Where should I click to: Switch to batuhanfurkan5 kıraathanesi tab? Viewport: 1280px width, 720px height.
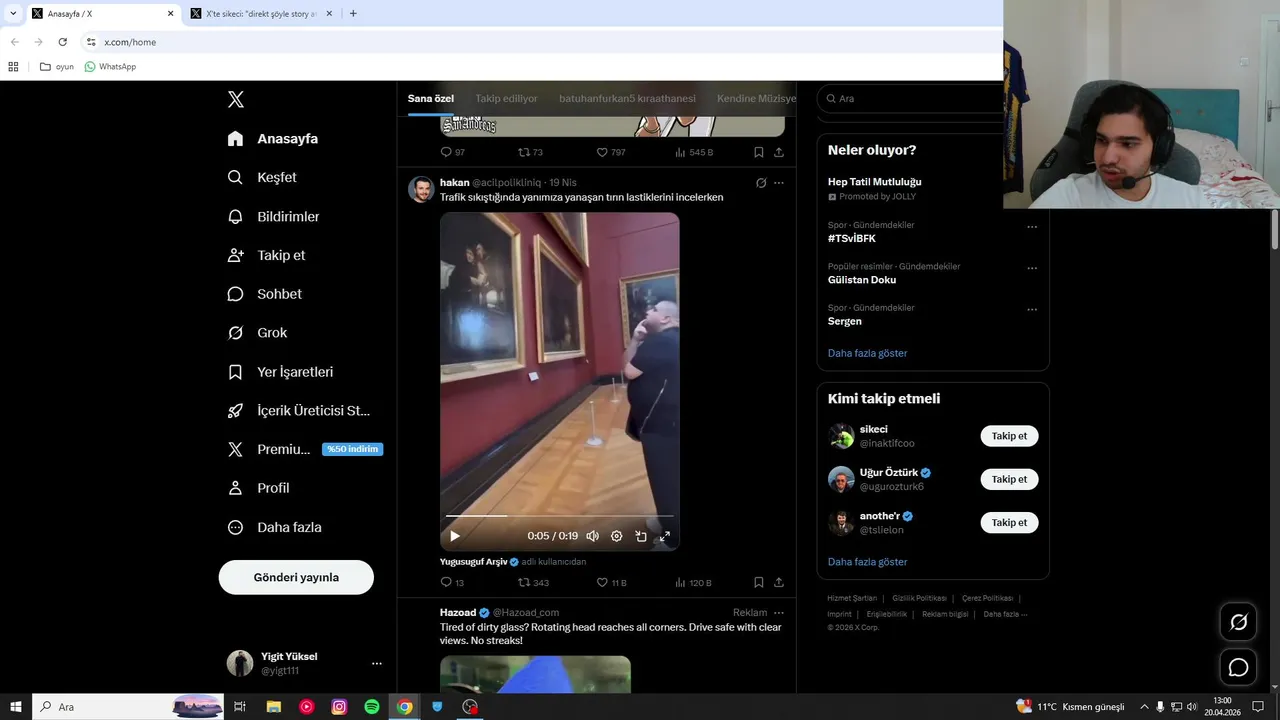click(x=627, y=99)
